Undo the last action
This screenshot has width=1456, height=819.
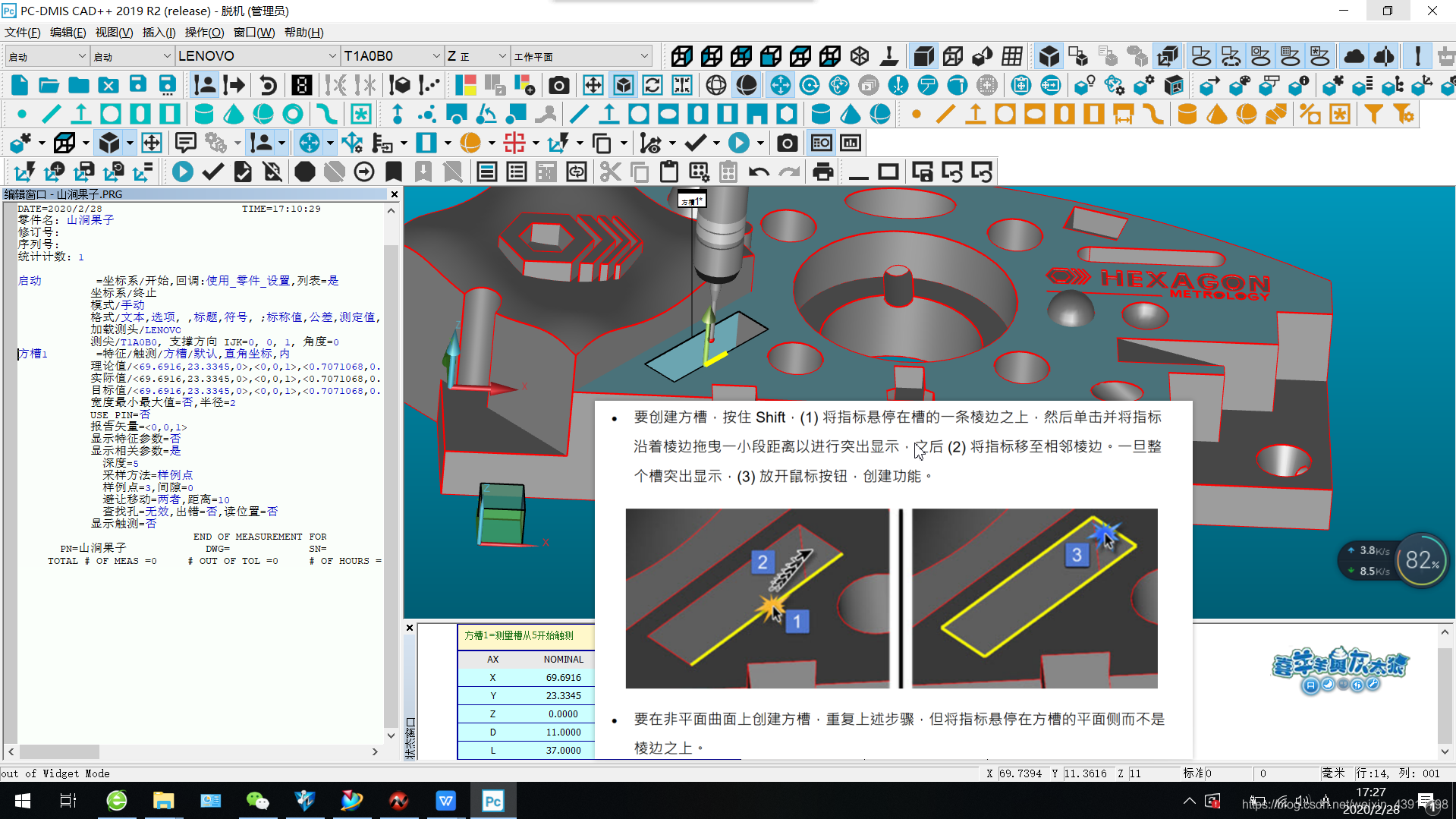(758, 172)
